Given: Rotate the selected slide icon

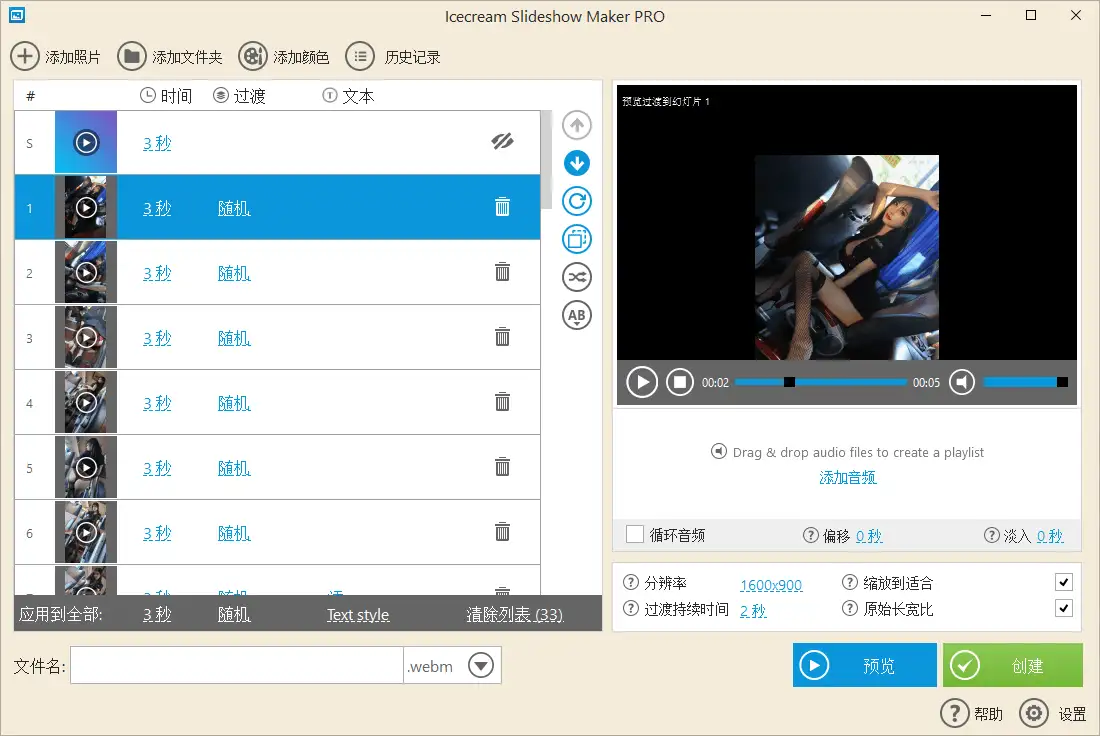Looking at the screenshot, I should [577, 201].
